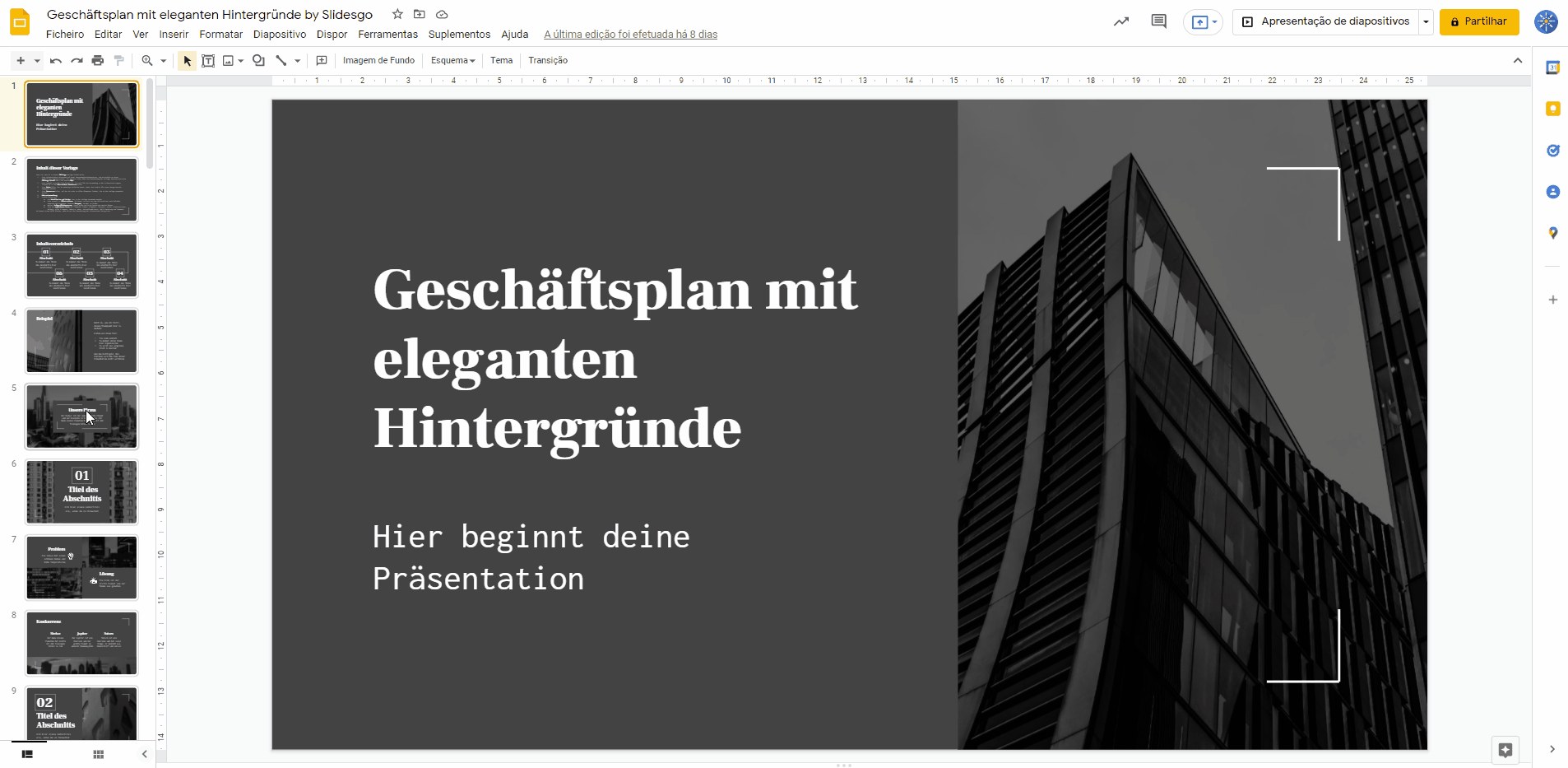Open the Inserir menu
The image size is (1568, 768).
pyautogui.click(x=174, y=35)
